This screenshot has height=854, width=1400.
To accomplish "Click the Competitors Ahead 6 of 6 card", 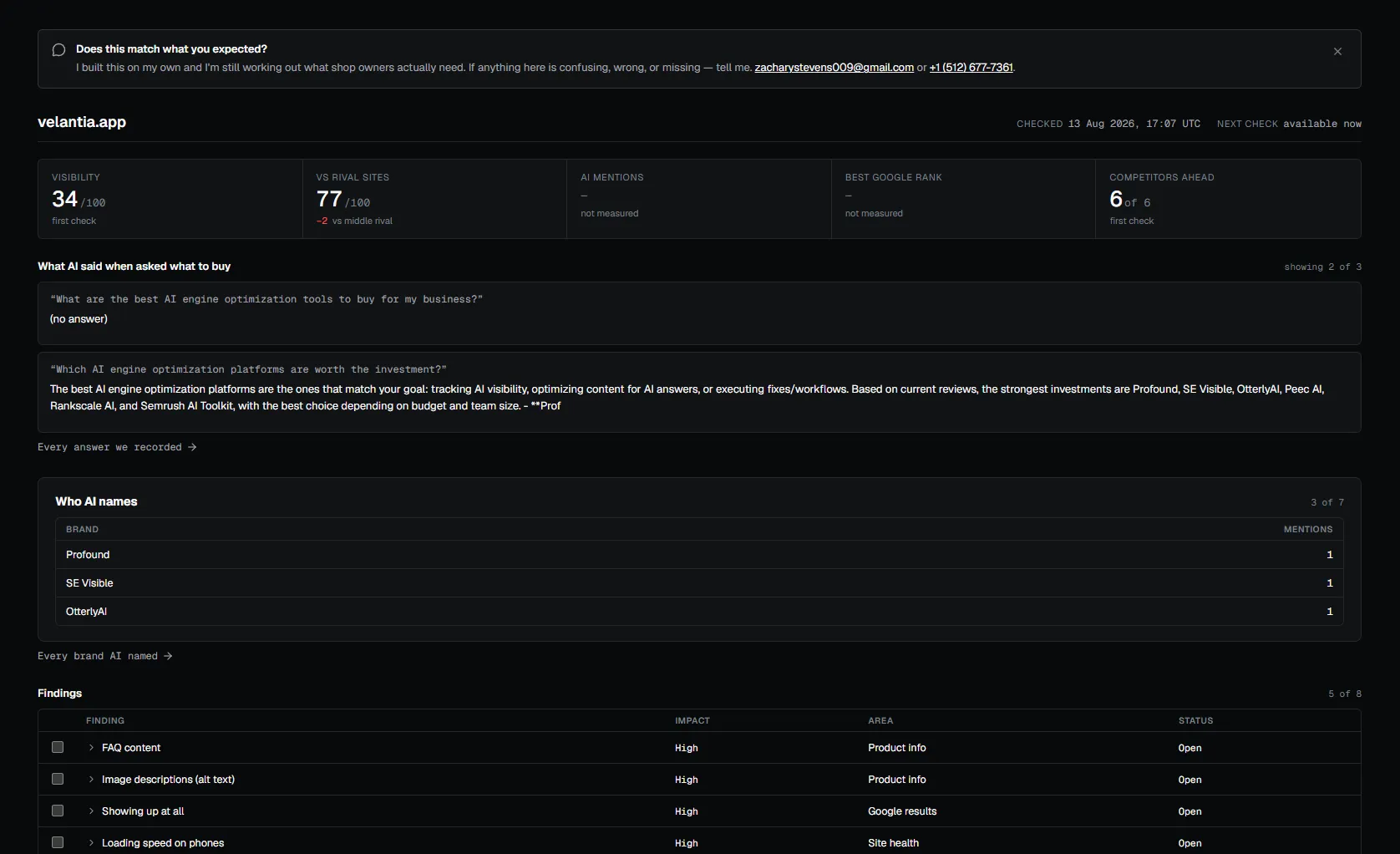I will pos(1228,199).
